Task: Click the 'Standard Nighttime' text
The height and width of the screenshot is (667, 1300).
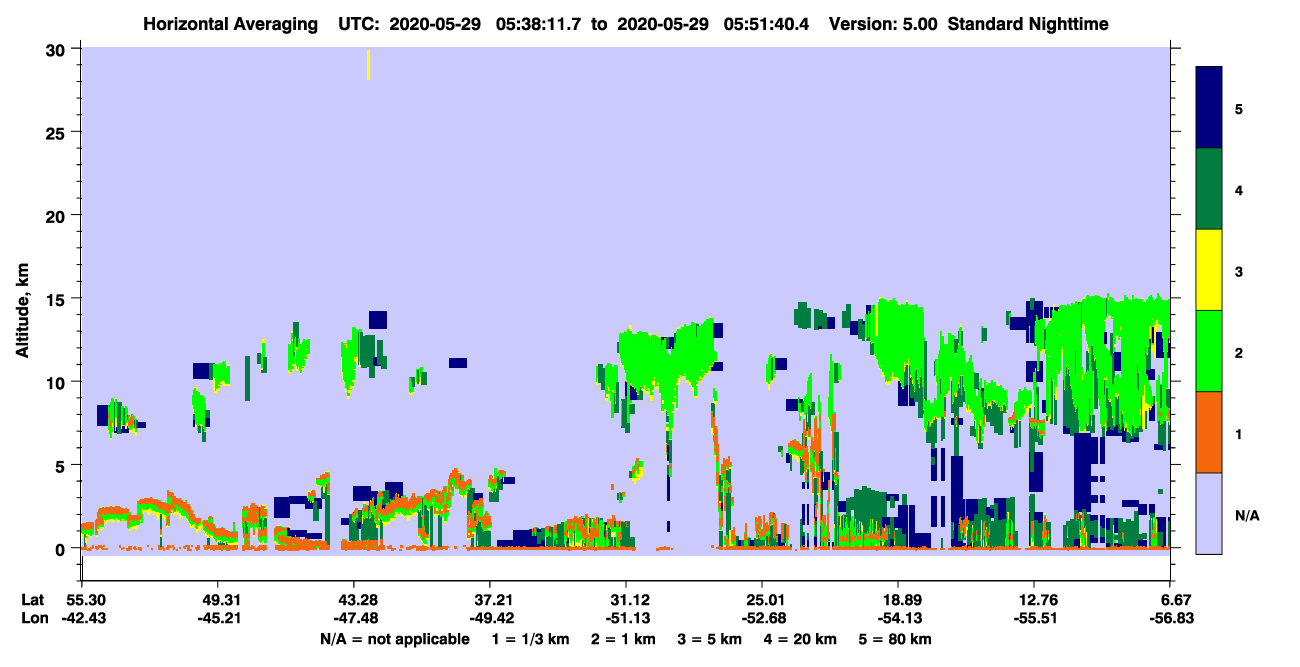Action: pos(1028,24)
